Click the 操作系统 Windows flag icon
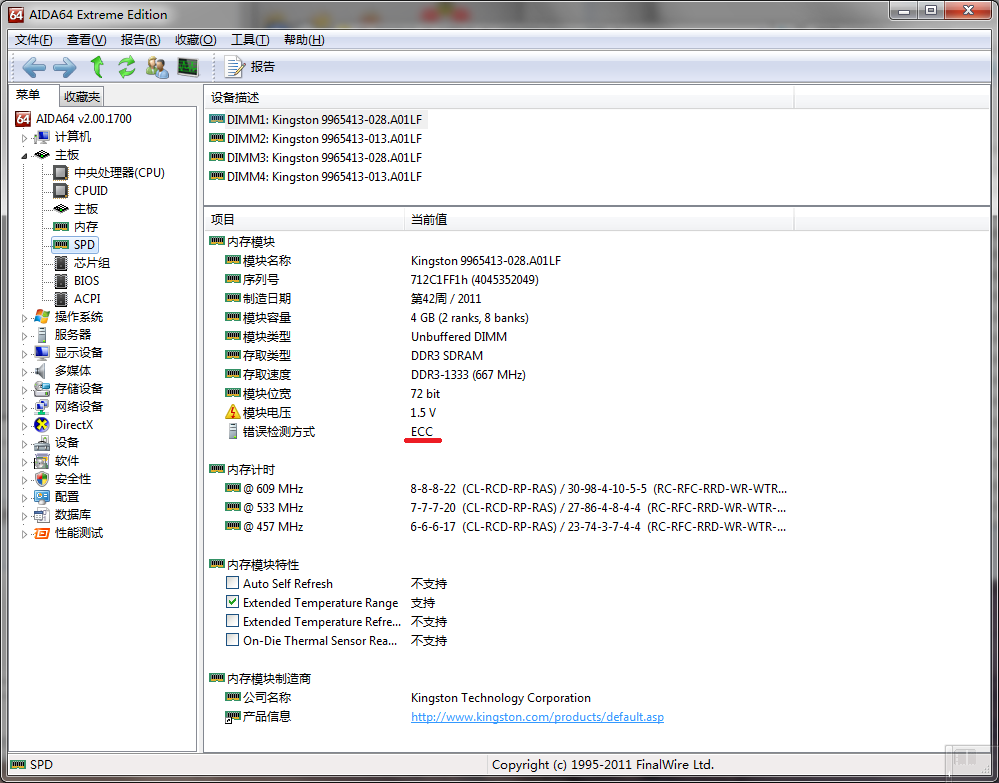999x783 pixels. (x=42, y=317)
